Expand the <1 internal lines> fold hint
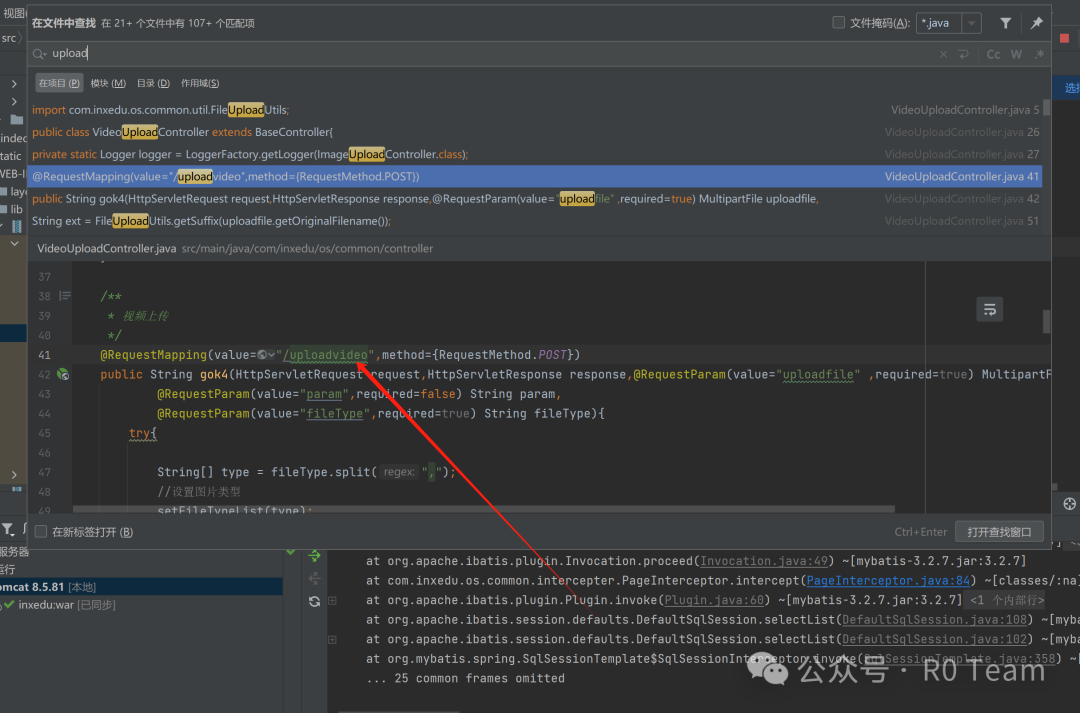 [1006, 601]
